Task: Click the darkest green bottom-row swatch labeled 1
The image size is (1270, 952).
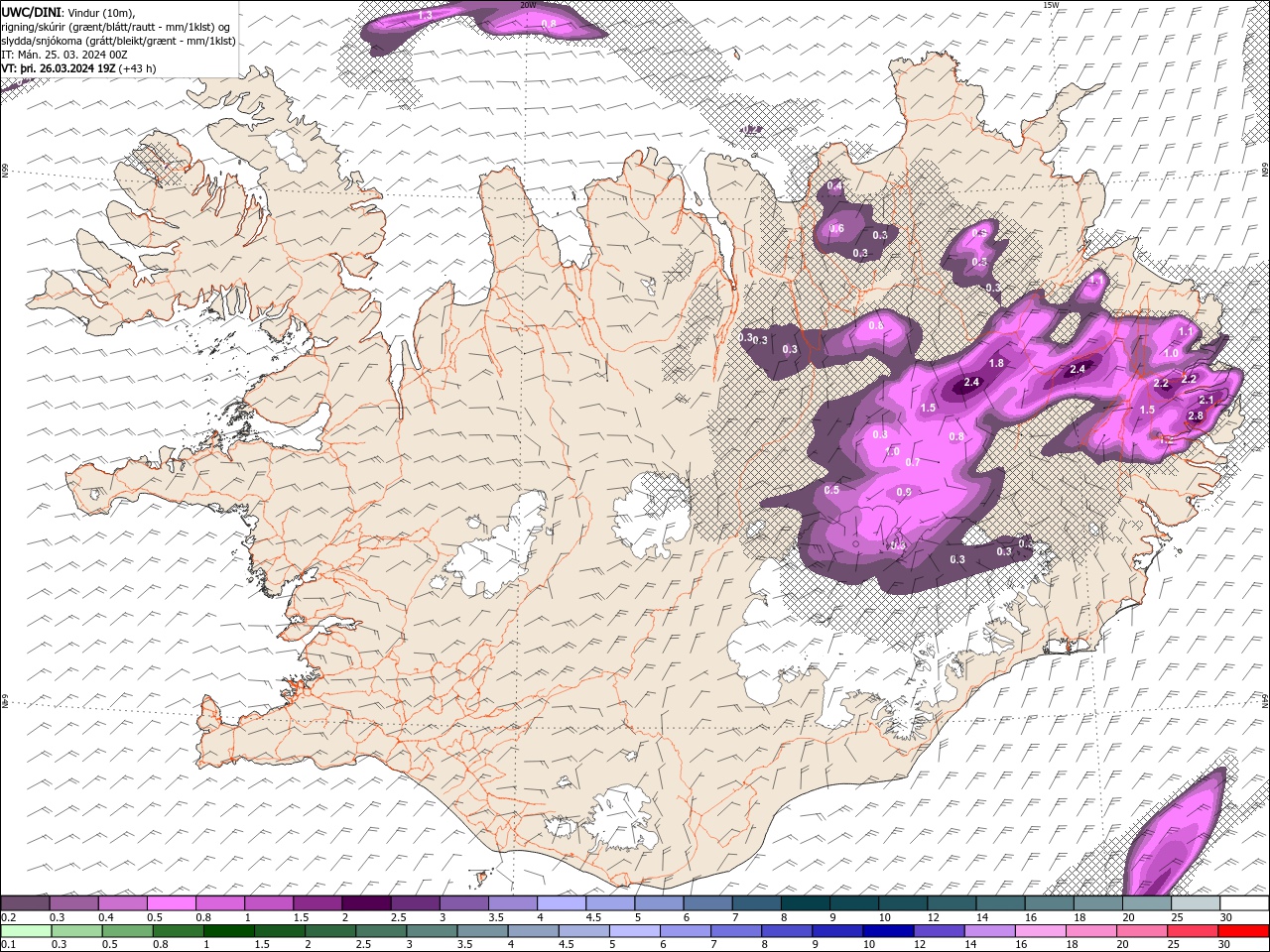Action: point(229,931)
